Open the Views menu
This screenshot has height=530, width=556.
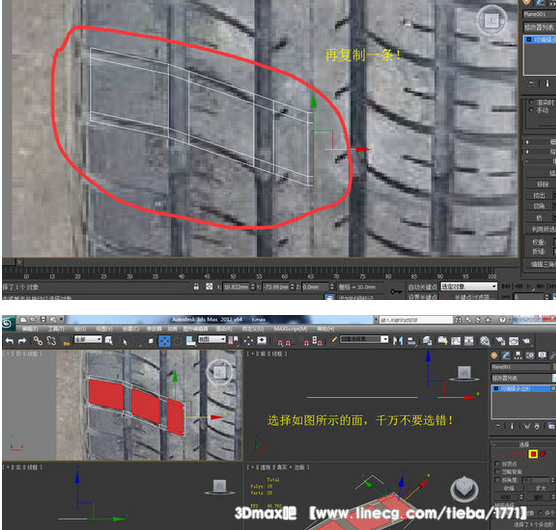click(104, 329)
